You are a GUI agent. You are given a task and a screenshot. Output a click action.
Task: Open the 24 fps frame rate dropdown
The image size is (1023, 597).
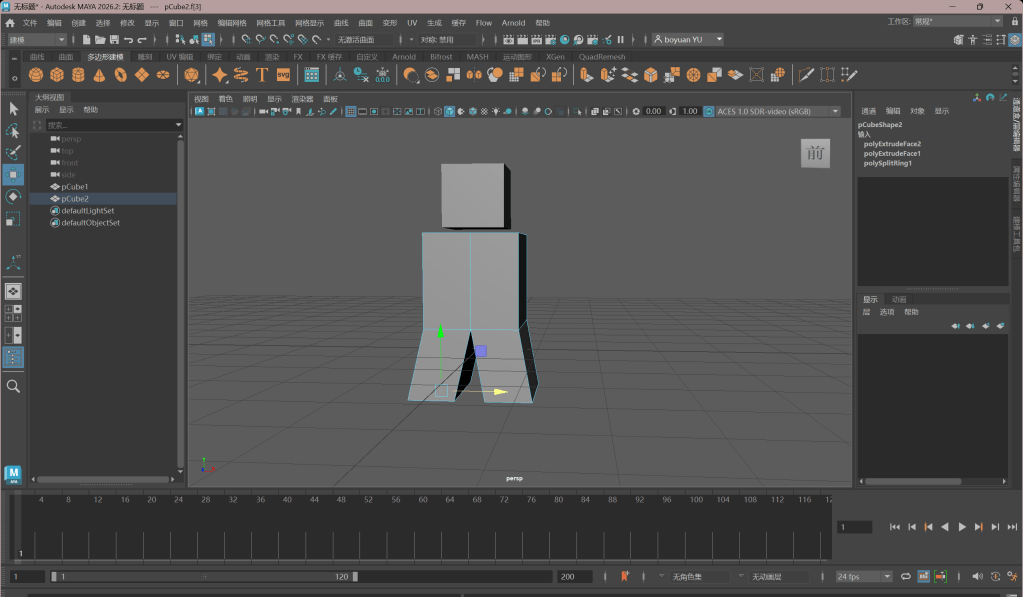pyautogui.click(x=864, y=577)
